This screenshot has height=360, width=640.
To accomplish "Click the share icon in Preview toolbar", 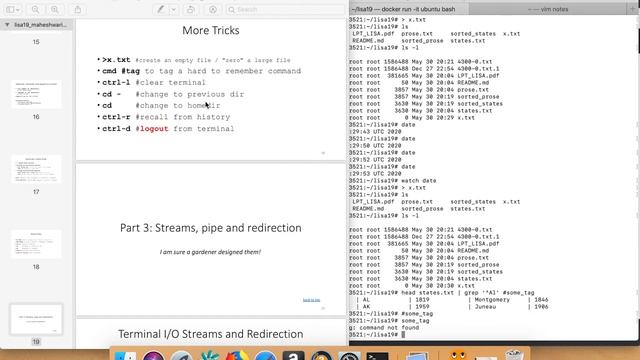I will (x=78, y=9).
